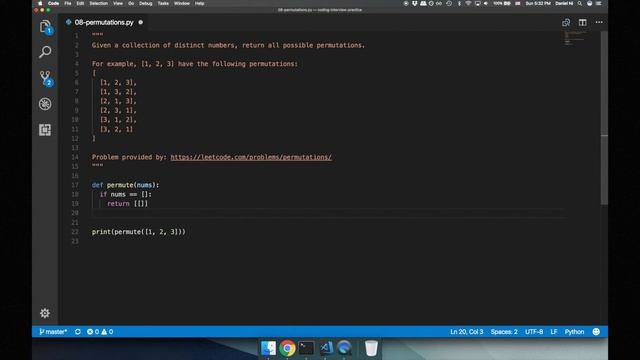Open the Help menu

[199, 3]
